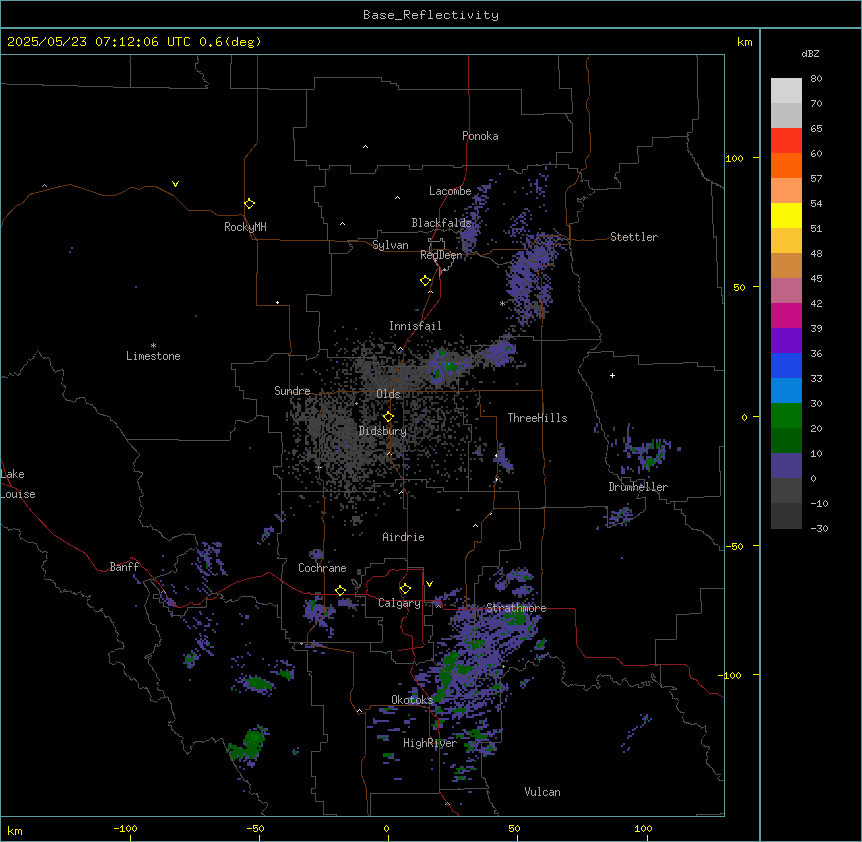Image resolution: width=862 pixels, height=842 pixels.
Task: Click the Innisfail city label
Action: (x=415, y=326)
